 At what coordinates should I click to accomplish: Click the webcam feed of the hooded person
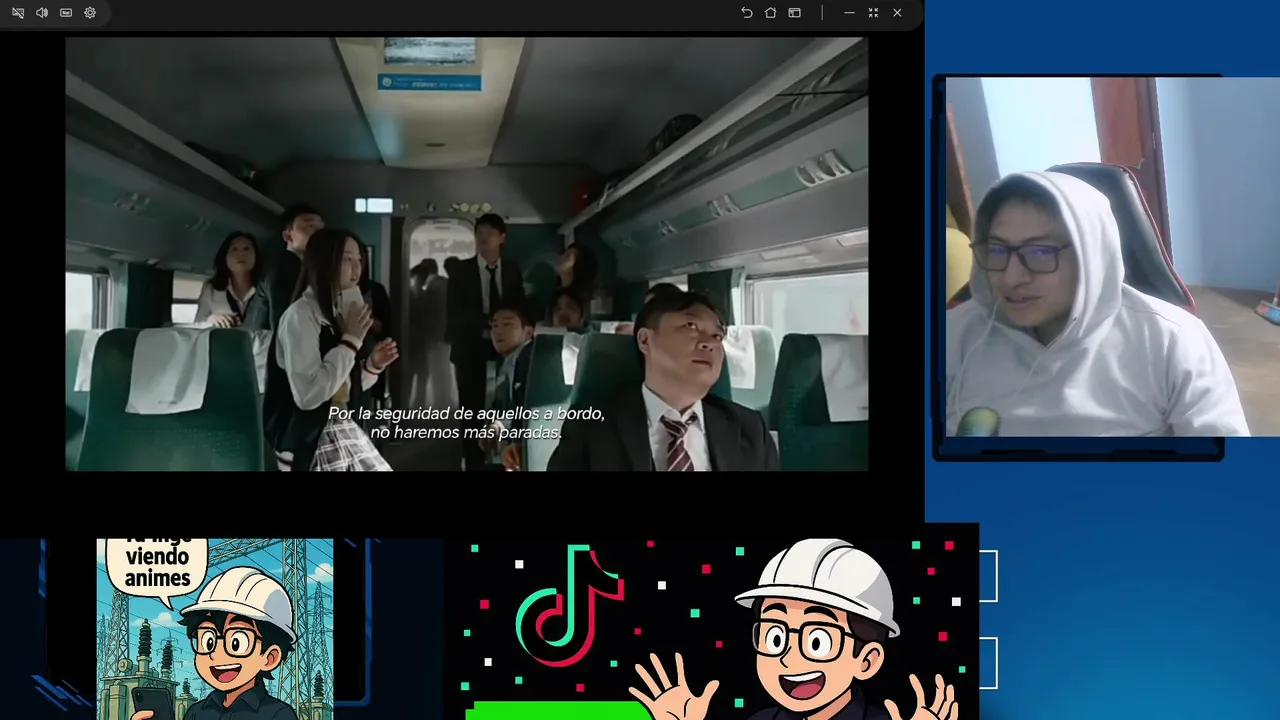(1112, 257)
